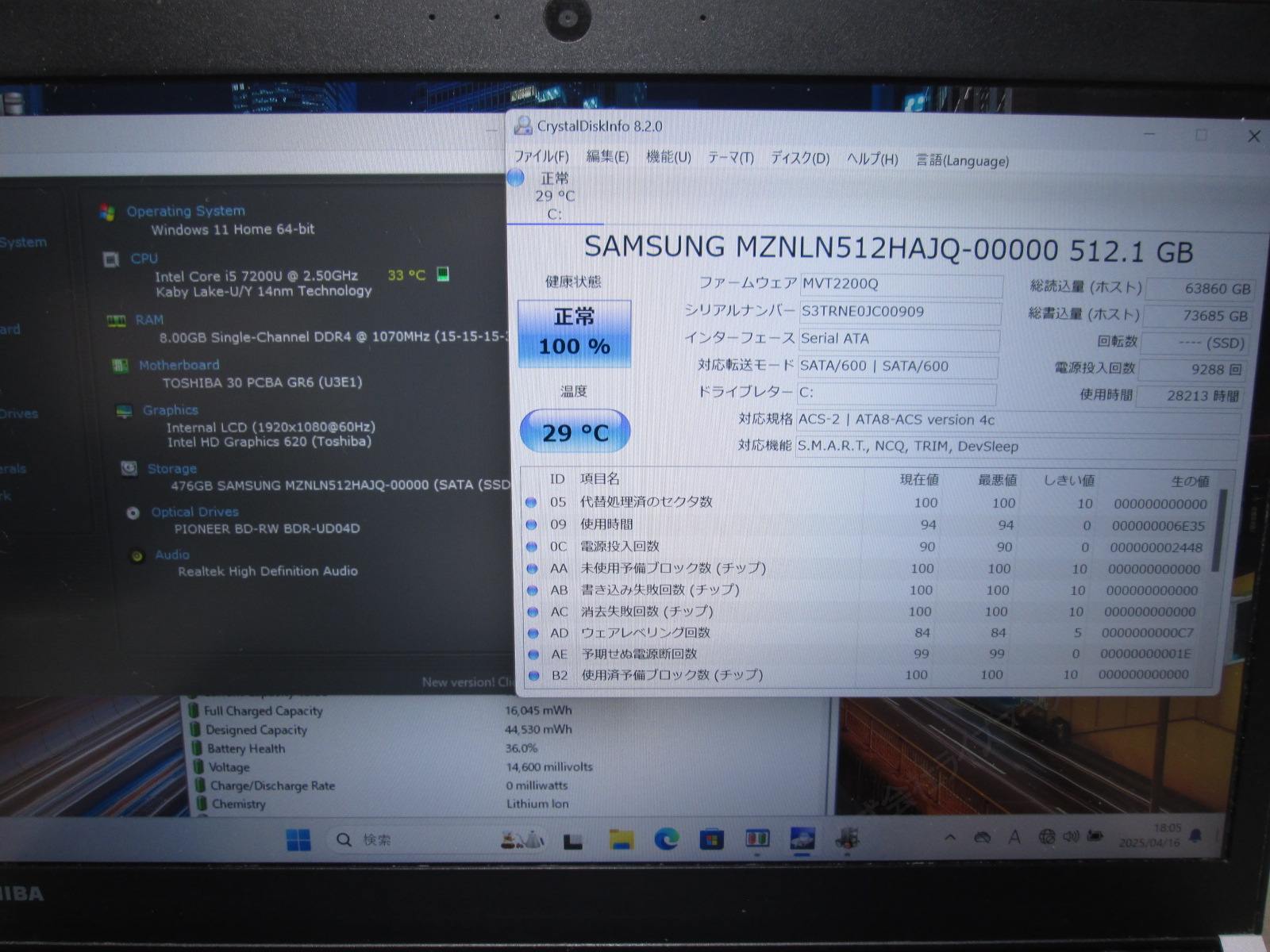Viewport: 1270px width, 952px height.
Task: Select the Full Charged Capacity battery row
Action: click(x=381, y=711)
